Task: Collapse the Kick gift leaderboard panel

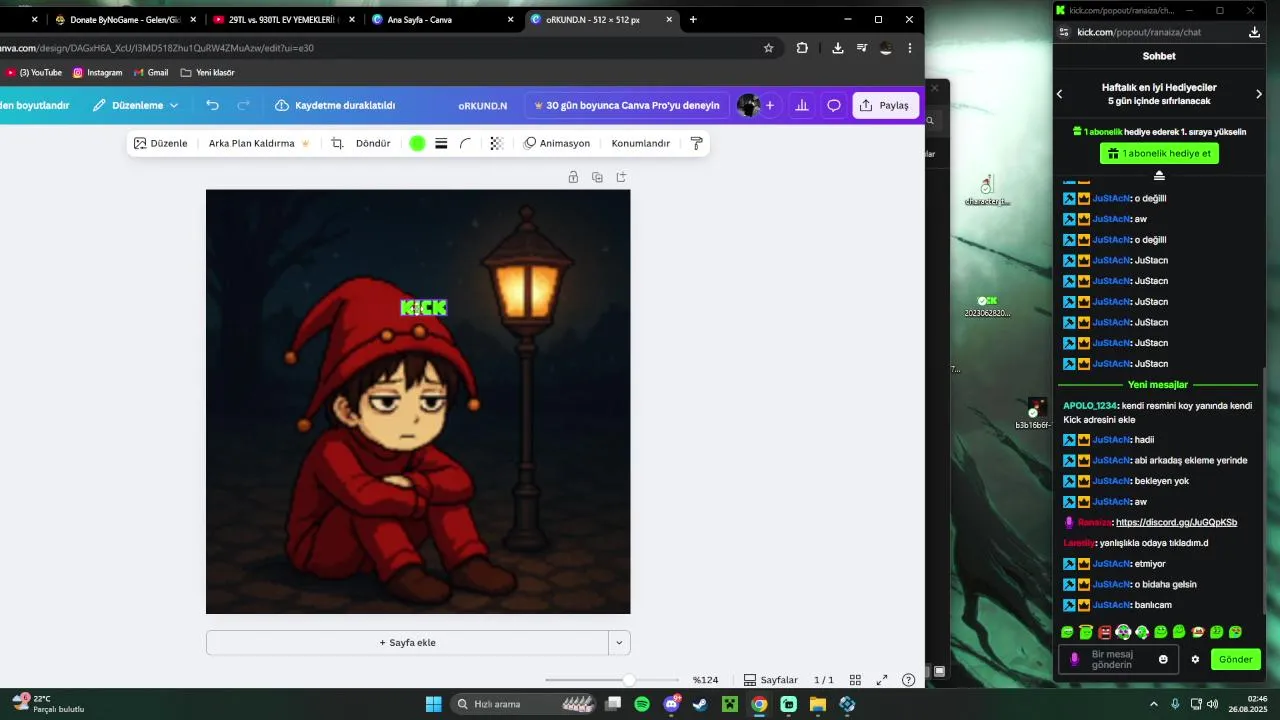Action: 1159,175
